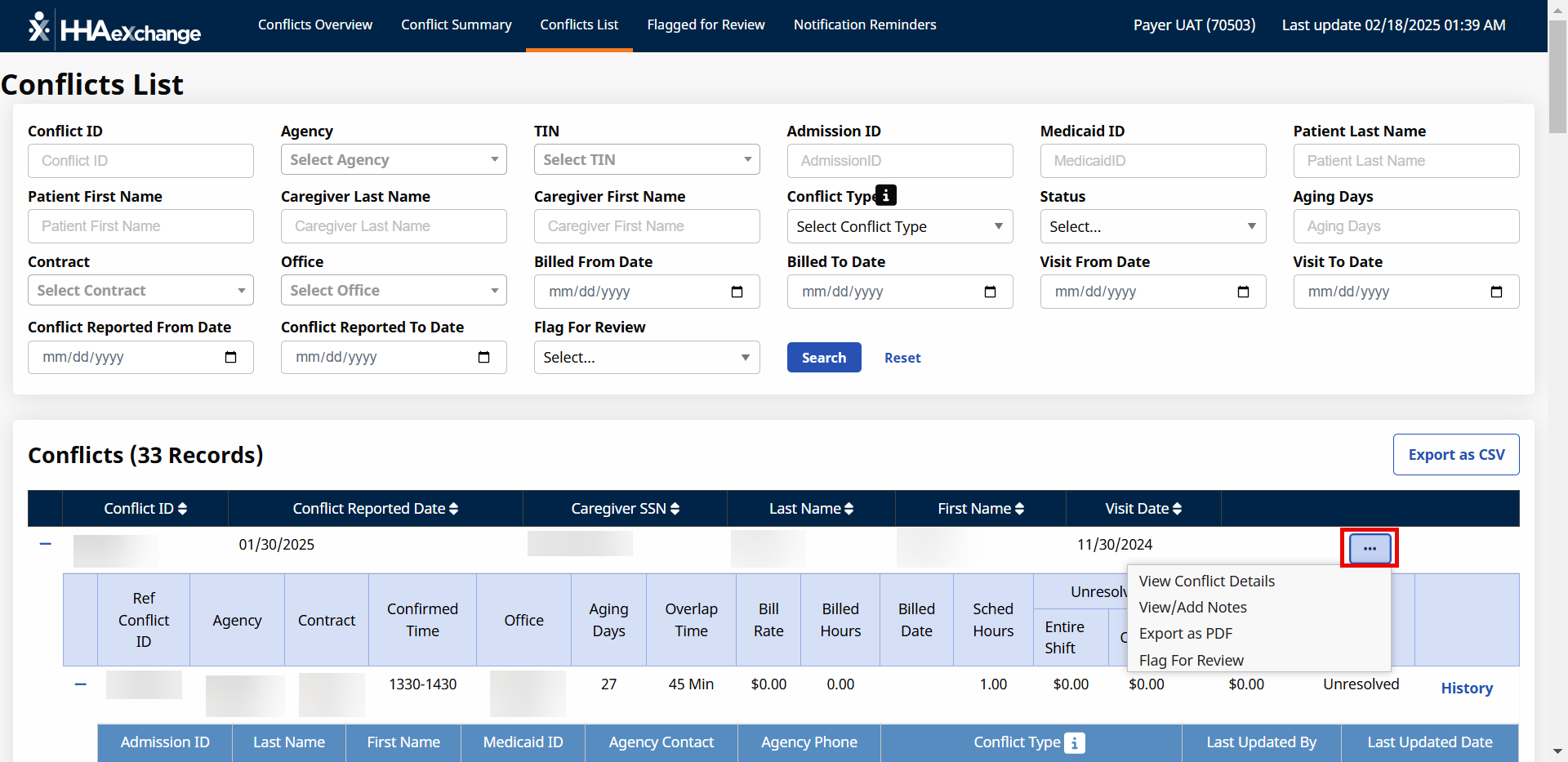
Task: Expand the Select Conflict Type dropdown
Action: coord(899,226)
